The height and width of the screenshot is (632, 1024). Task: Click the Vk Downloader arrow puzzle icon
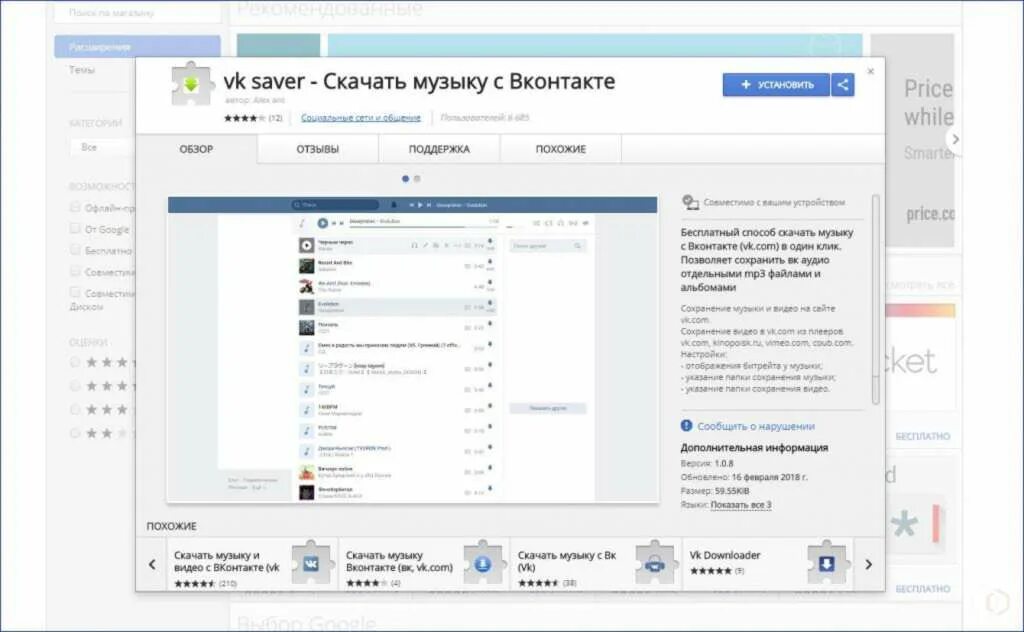click(x=827, y=563)
